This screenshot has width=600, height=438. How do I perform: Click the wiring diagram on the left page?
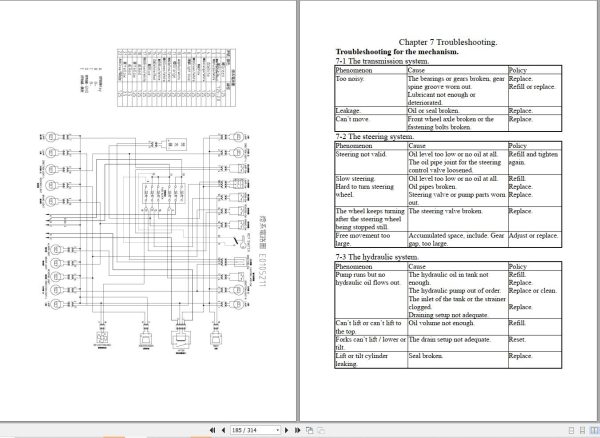[x=145, y=241]
